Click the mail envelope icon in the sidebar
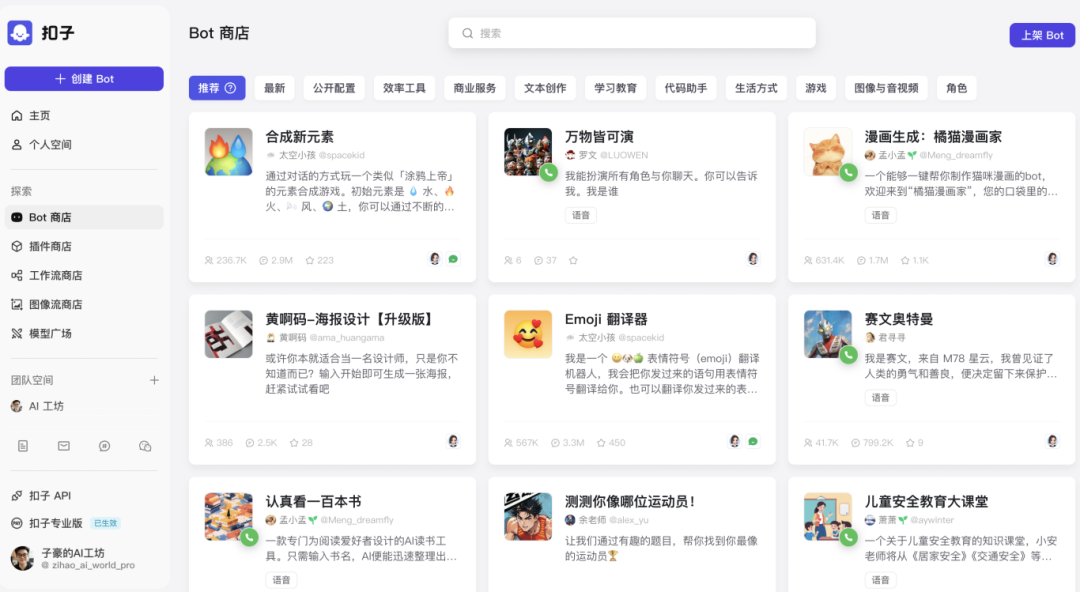 coord(64,446)
